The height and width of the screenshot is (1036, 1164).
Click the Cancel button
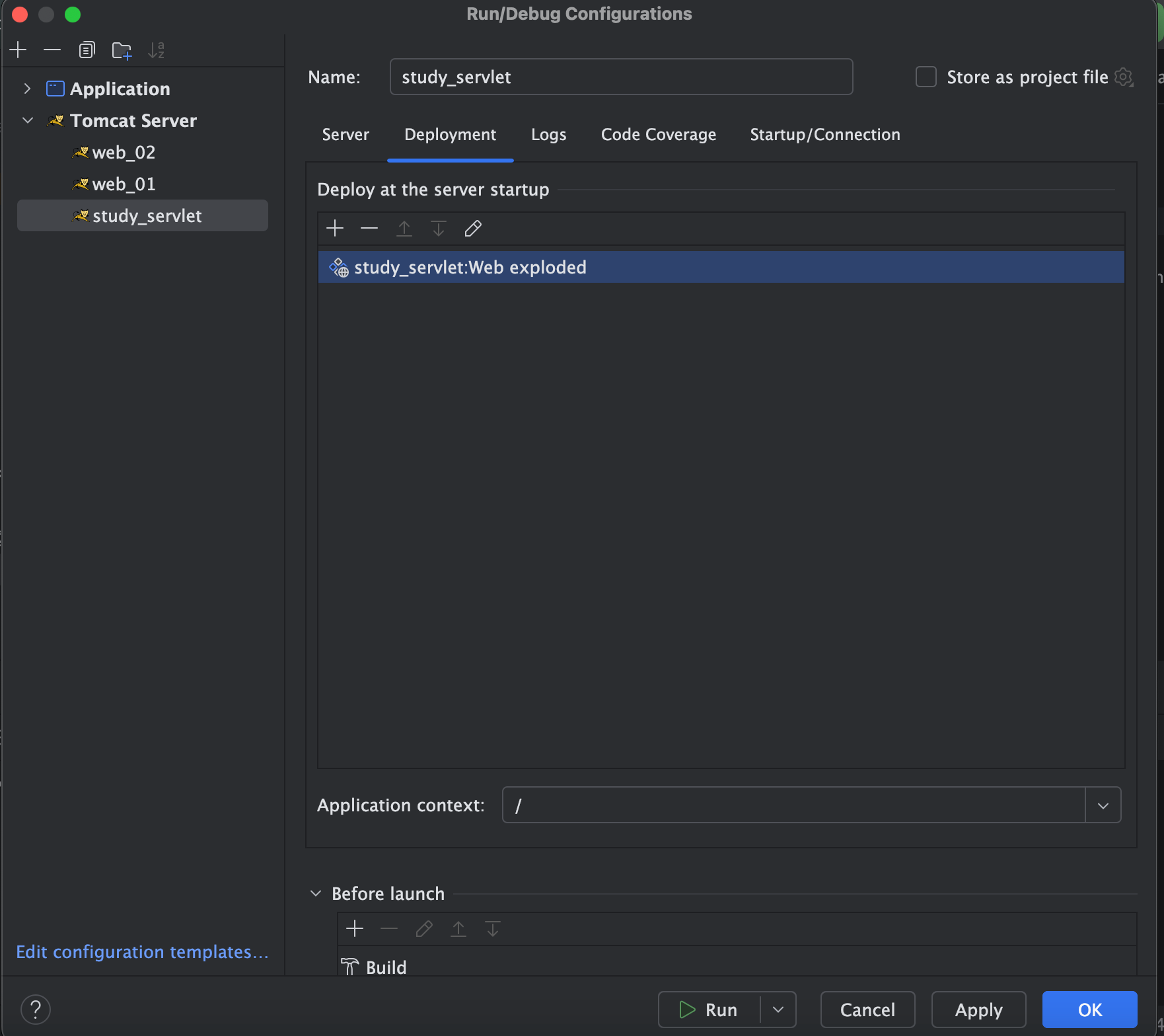point(867,1010)
